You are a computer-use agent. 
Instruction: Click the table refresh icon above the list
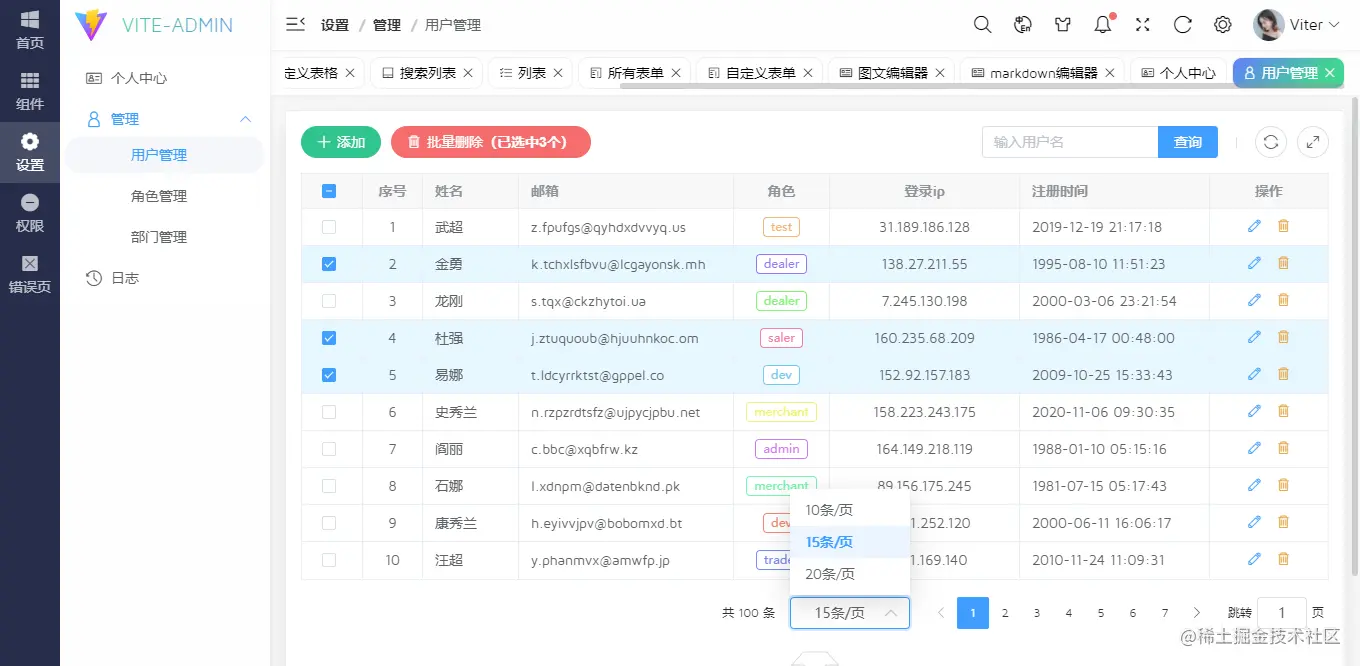pos(1270,142)
